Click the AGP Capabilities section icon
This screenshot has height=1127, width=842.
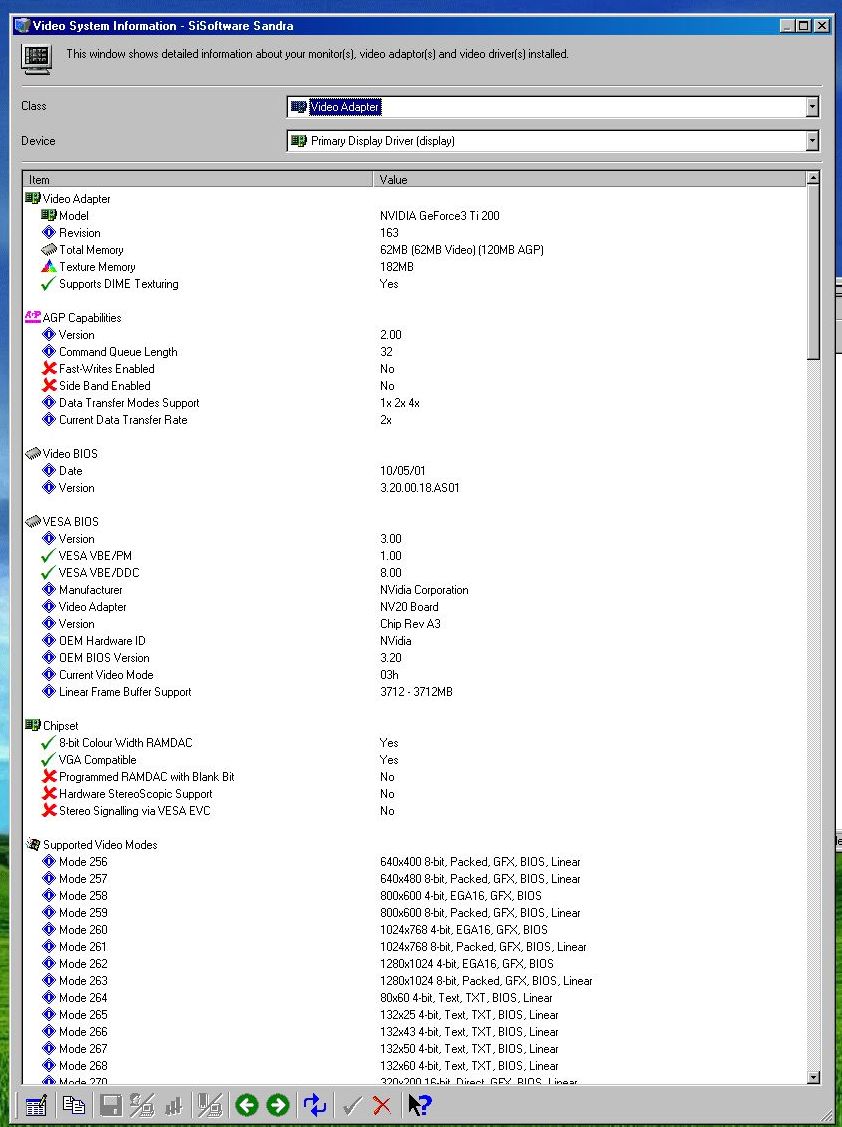[32, 316]
